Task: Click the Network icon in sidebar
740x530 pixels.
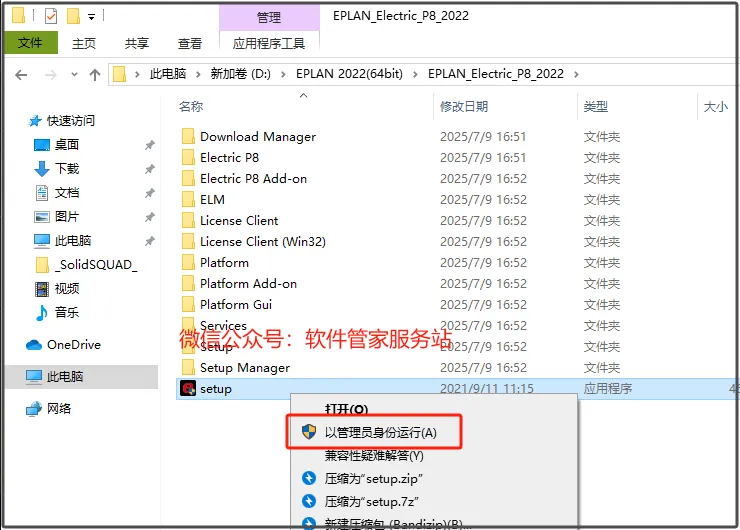Action: pos(34,409)
